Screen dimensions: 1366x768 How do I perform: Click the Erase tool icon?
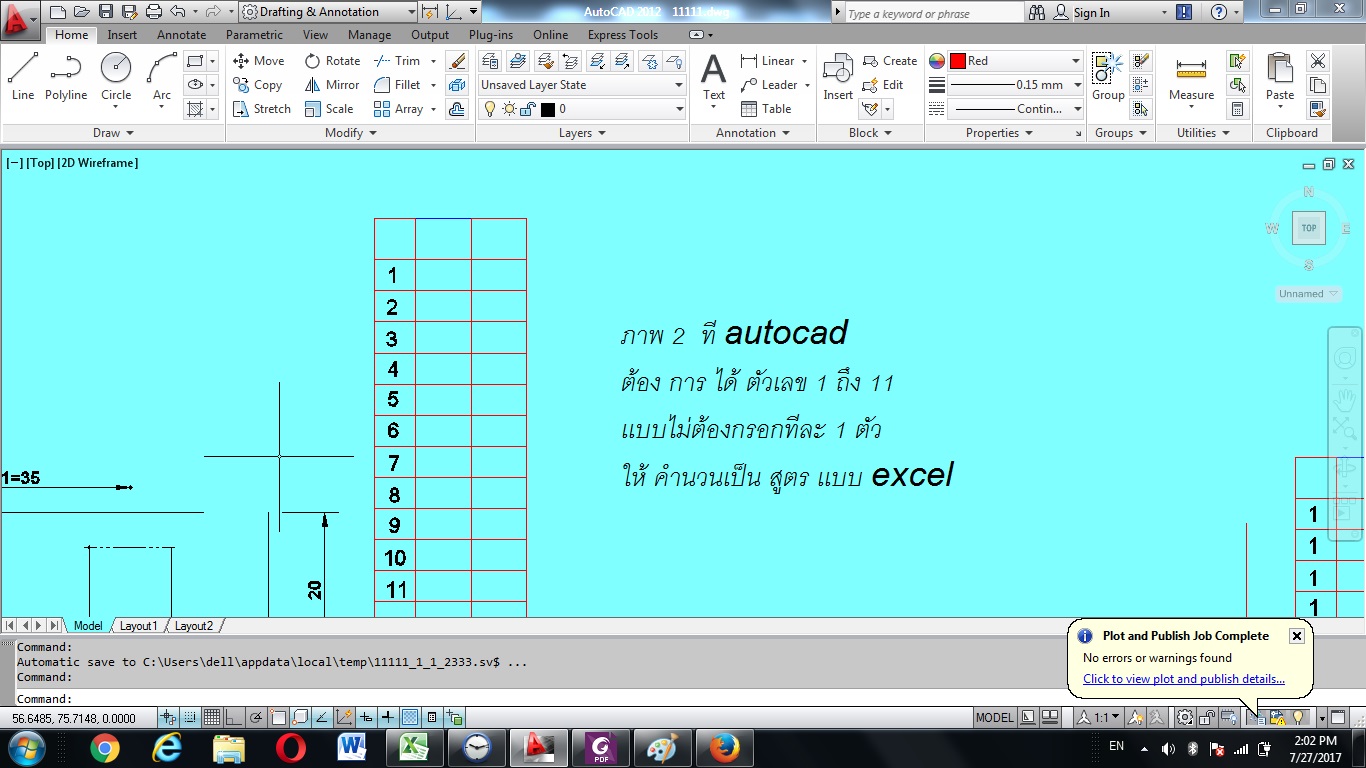pyautogui.click(x=457, y=61)
